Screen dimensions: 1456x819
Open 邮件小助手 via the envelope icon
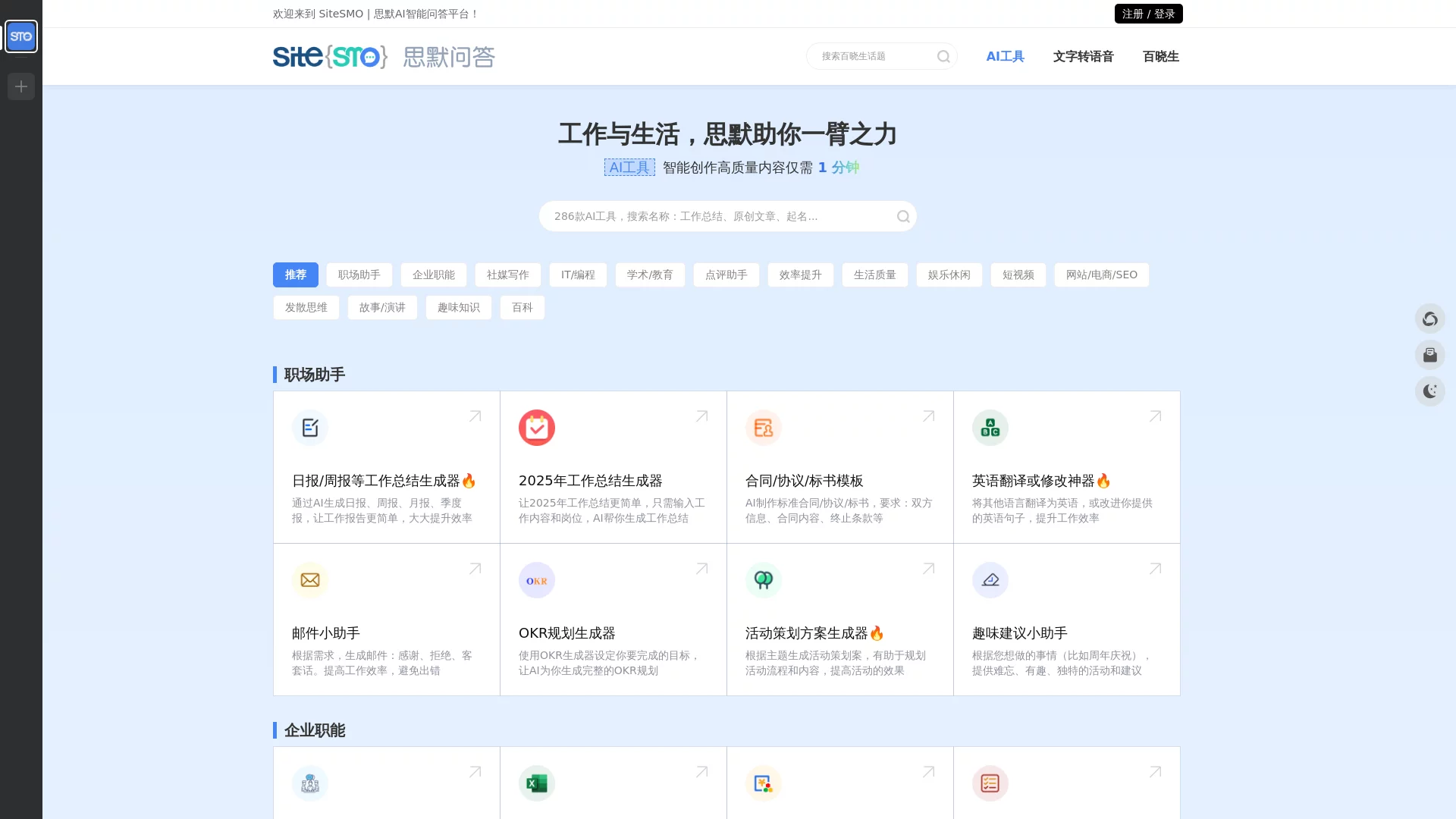pos(309,580)
